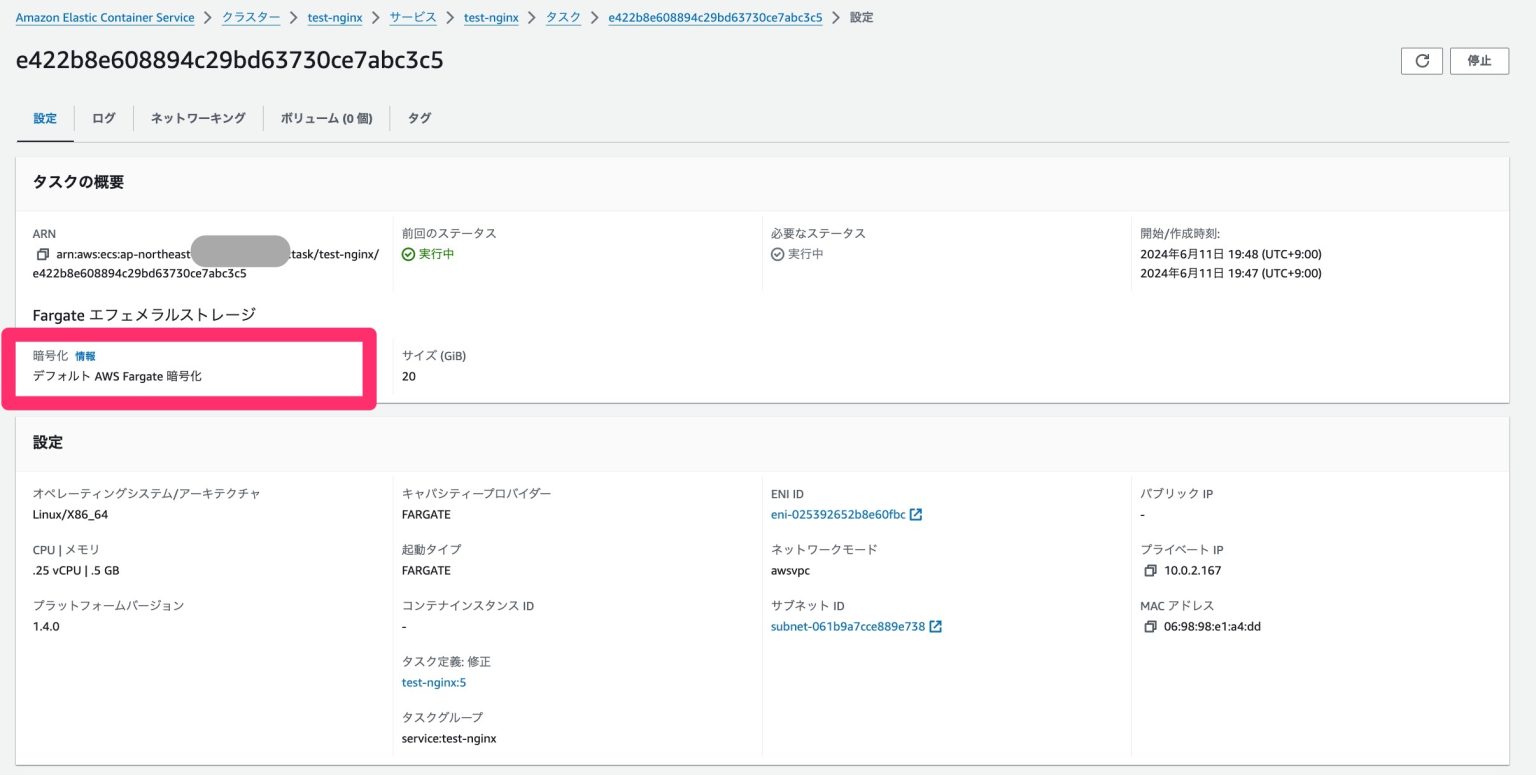Image resolution: width=1536 pixels, height=775 pixels.
Task: Click the status circle icon beside 必要なステータス 実行中
Action: [778, 253]
